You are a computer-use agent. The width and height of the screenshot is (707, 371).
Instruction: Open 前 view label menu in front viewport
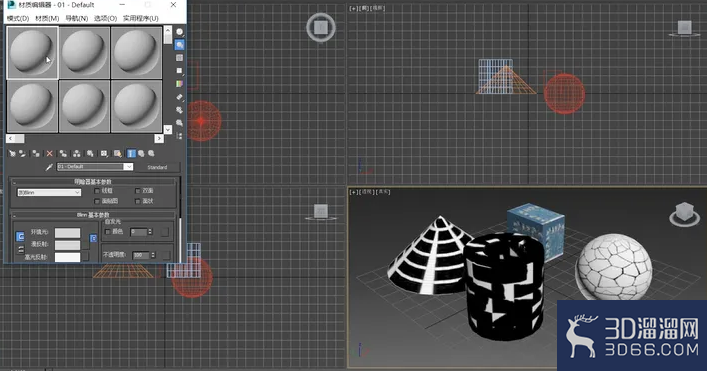(x=364, y=8)
